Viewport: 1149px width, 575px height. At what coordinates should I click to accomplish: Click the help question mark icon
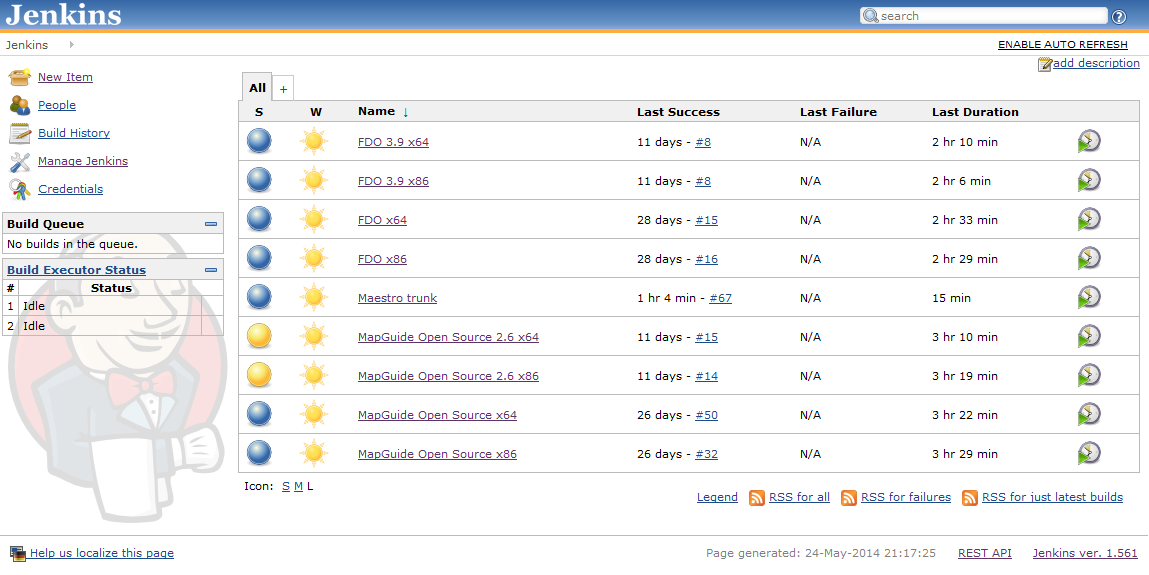click(1119, 17)
